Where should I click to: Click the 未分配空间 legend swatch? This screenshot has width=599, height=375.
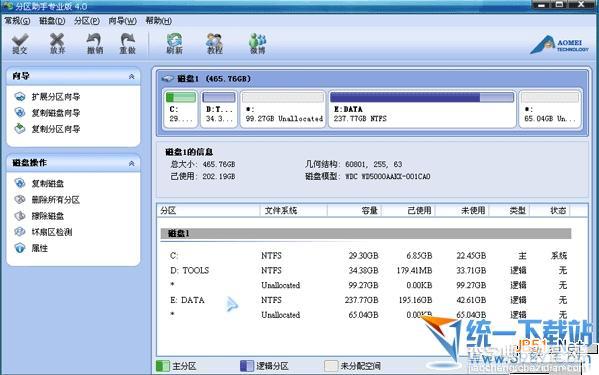pyautogui.click(x=331, y=366)
